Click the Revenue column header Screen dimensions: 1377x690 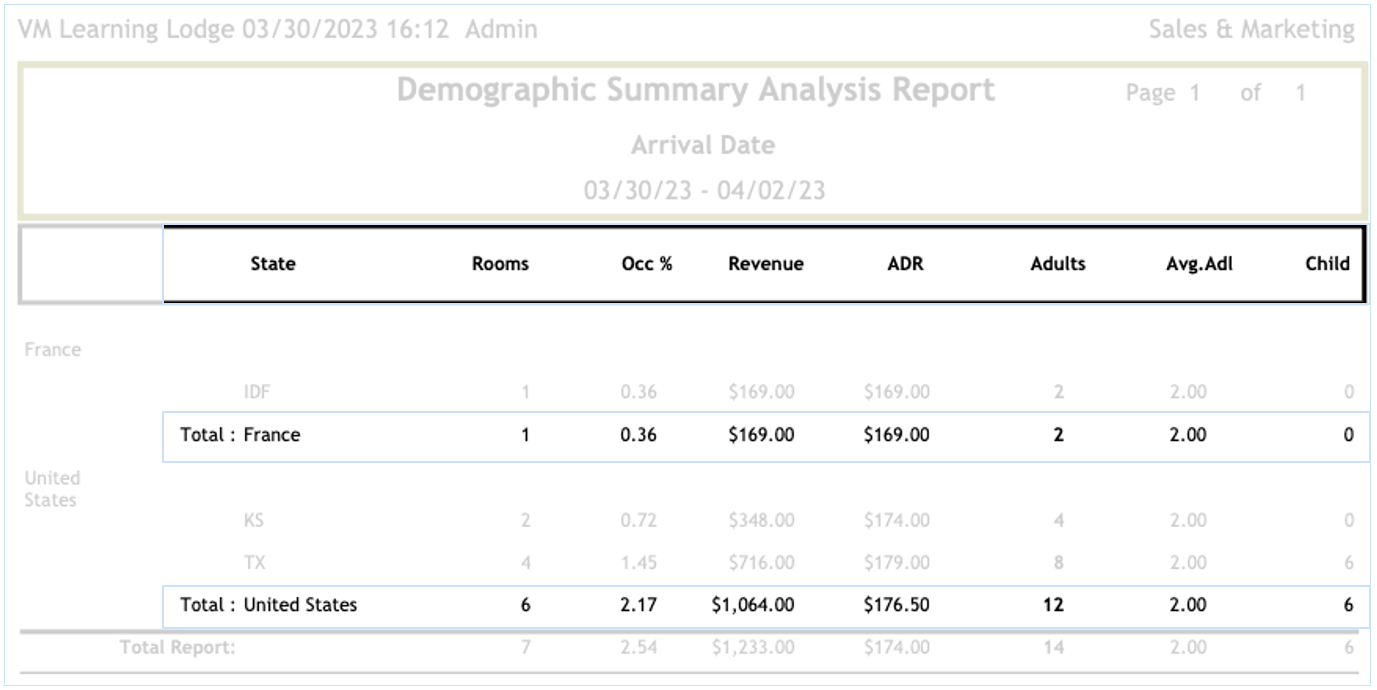click(x=765, y=264)
